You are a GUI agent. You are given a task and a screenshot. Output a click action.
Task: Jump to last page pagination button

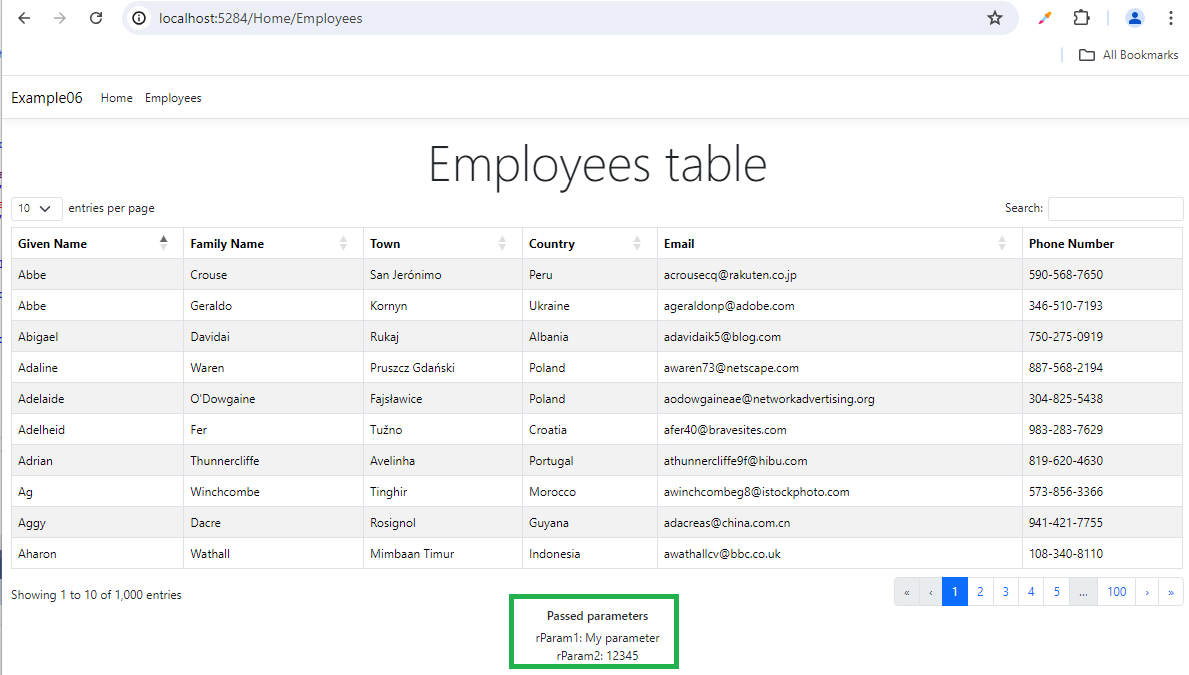pyautogui.click(x=1171, y=592)
